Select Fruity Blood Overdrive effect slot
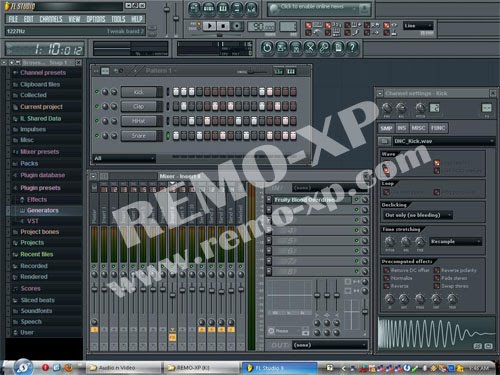 (x=312, y=200)
